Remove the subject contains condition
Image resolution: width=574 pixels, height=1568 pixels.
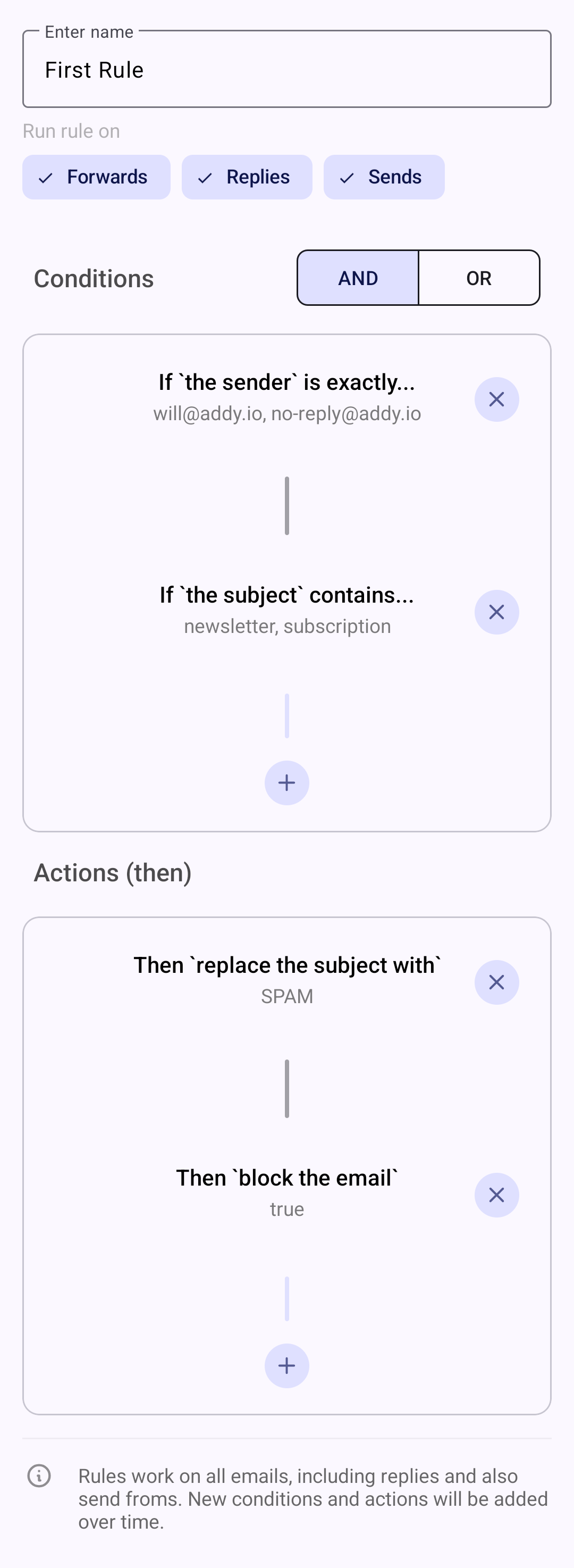coord(496,612)
